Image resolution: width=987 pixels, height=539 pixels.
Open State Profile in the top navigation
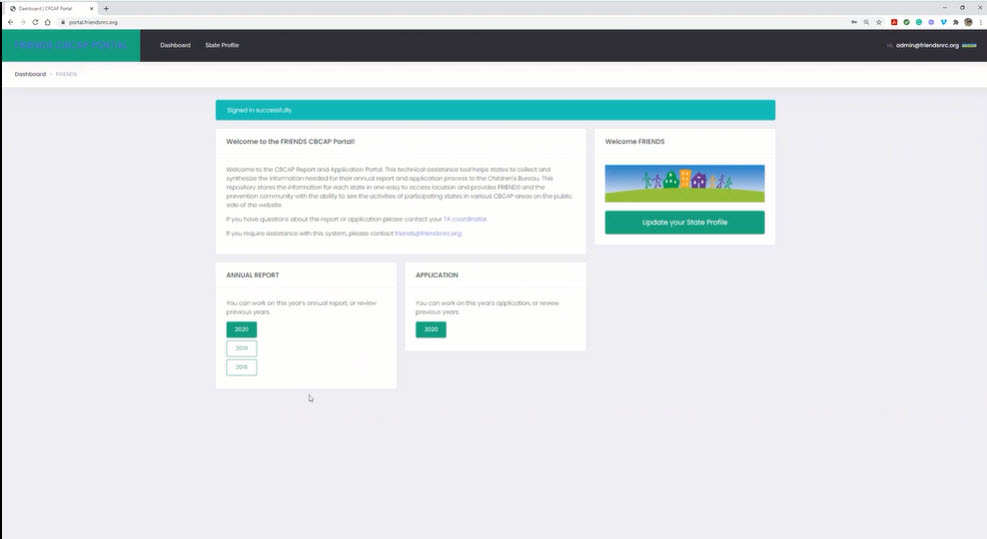222,45
